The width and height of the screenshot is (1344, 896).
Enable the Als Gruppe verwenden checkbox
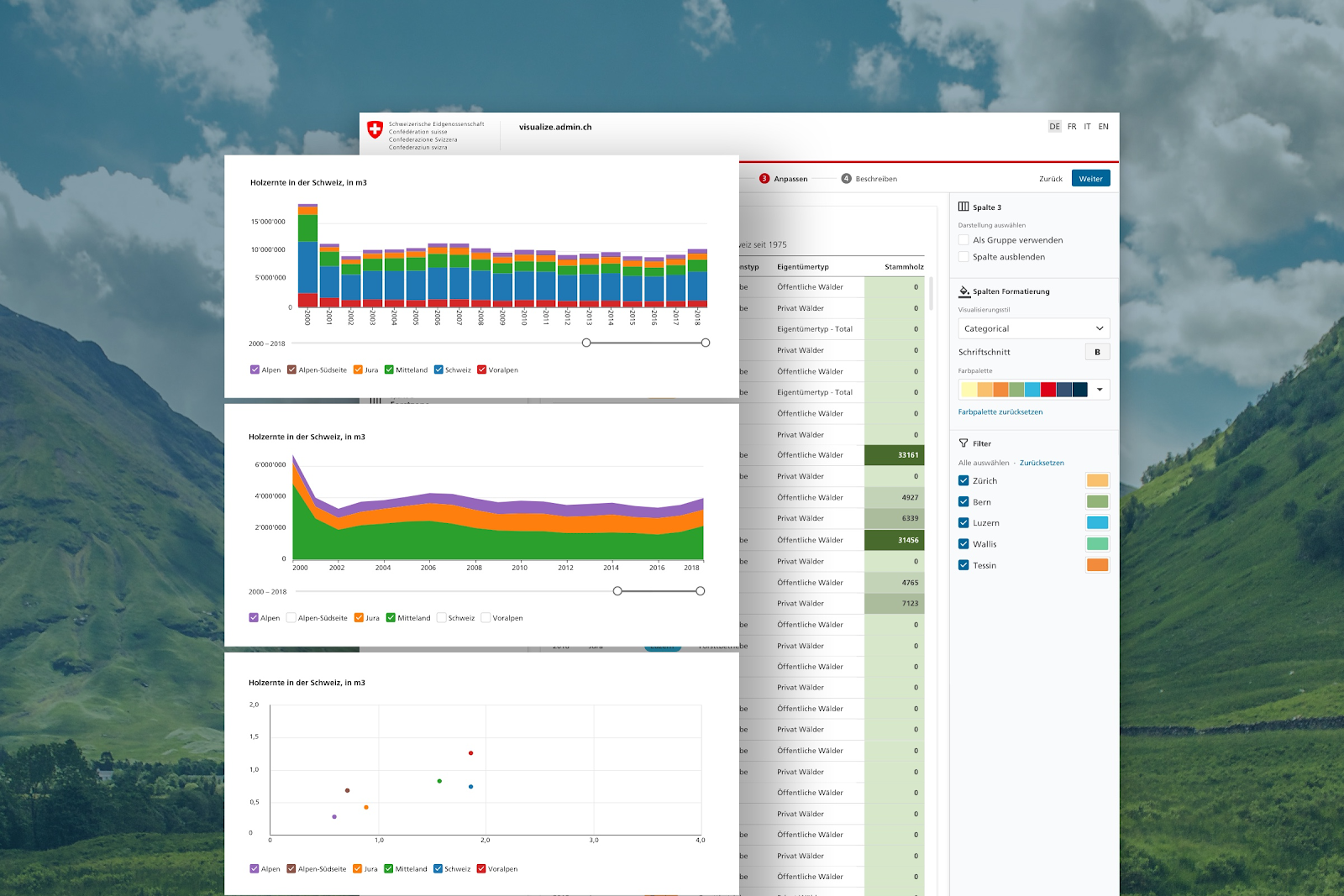(x=963, y=240)
